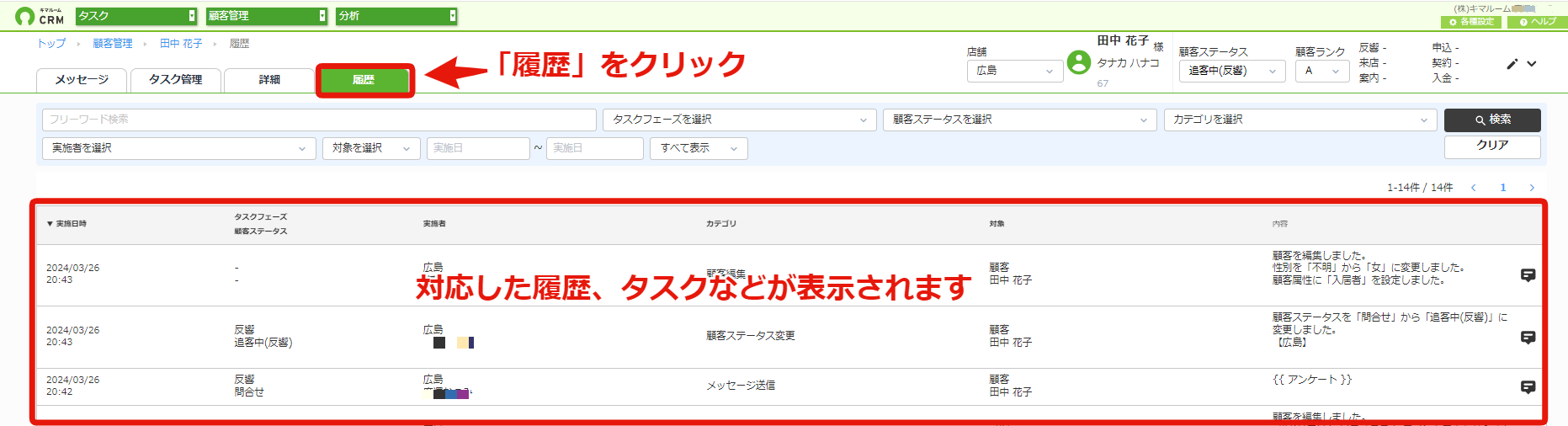Click 顧客ステータス変更 category cell
The width and height of the screenshot is (1568, 426).
coord(751,336)
